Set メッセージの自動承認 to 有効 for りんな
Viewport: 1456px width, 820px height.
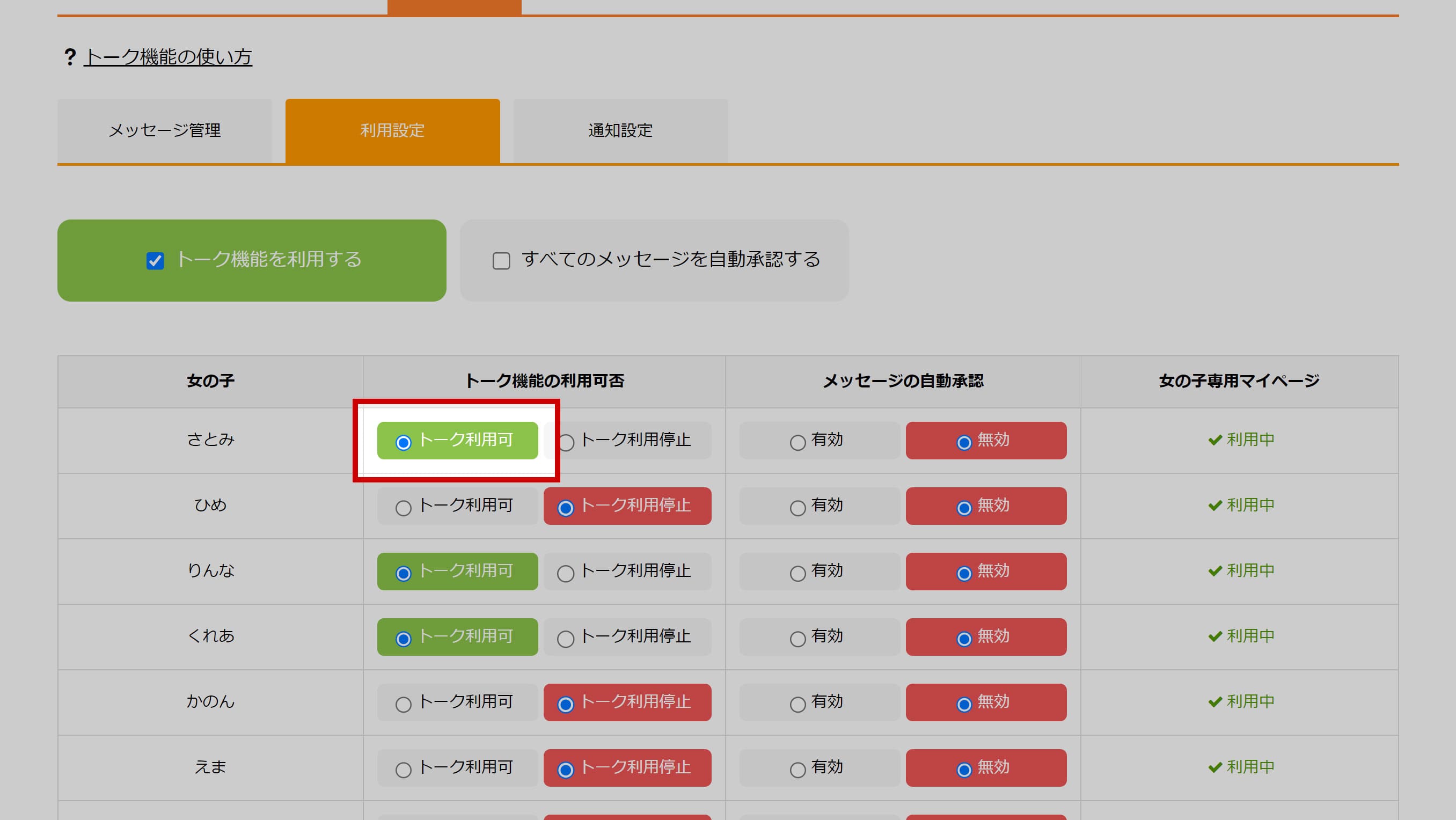coord(818,572)
